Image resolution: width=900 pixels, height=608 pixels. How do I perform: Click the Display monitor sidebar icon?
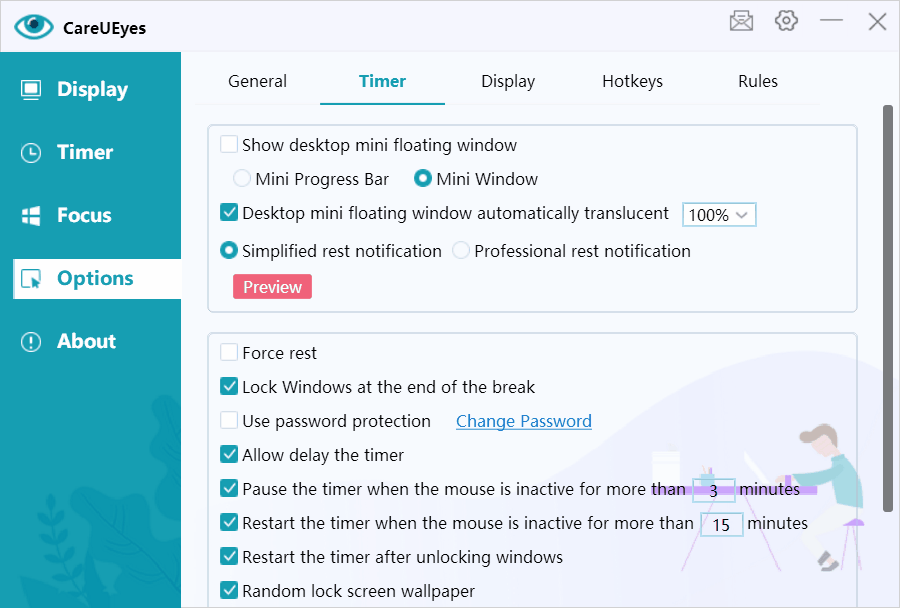click(x=31, y=90)
